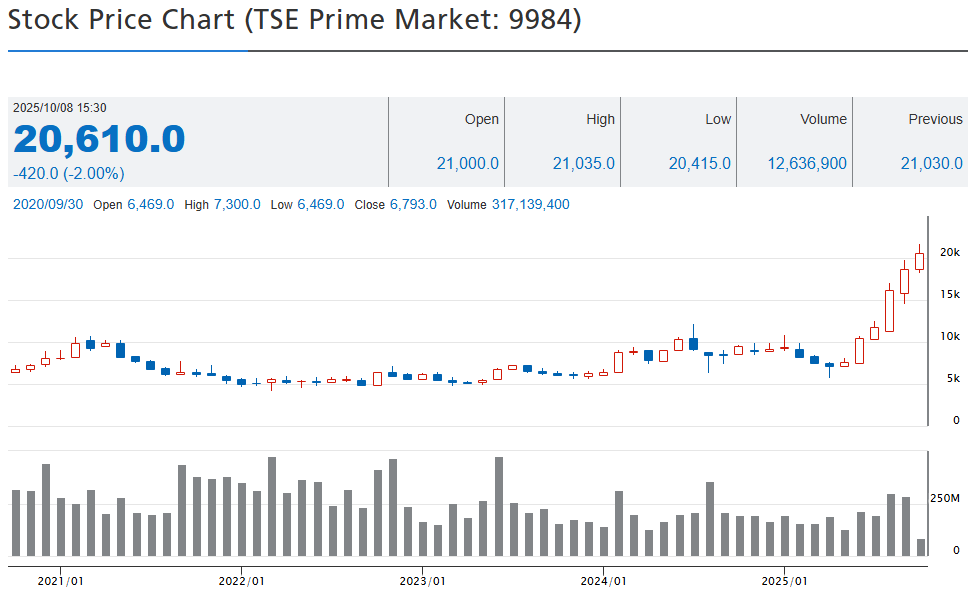Click the current price 20,610.0
Viewport: 975px width, 597px height.
coord(99,139)
